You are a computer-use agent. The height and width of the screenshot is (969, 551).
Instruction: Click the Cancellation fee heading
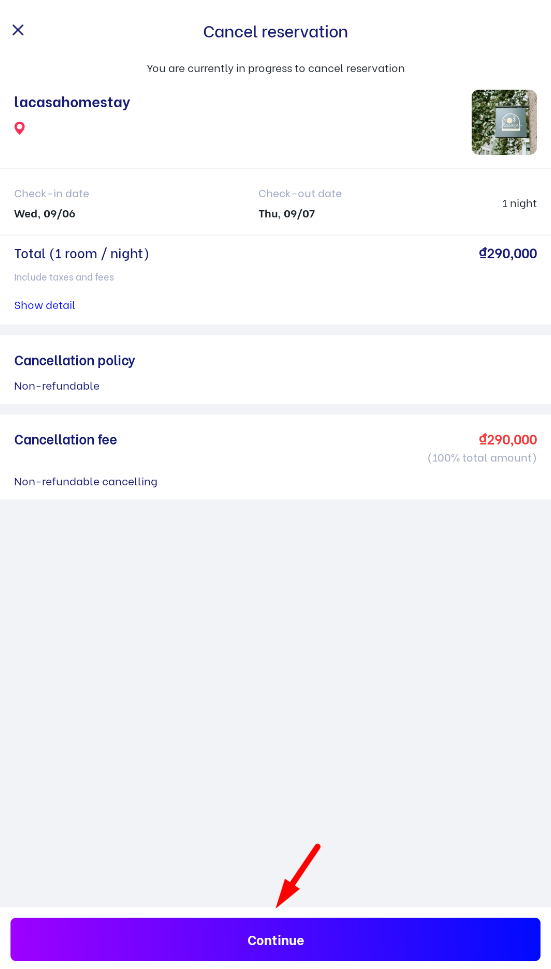click(x=65, y=439)
